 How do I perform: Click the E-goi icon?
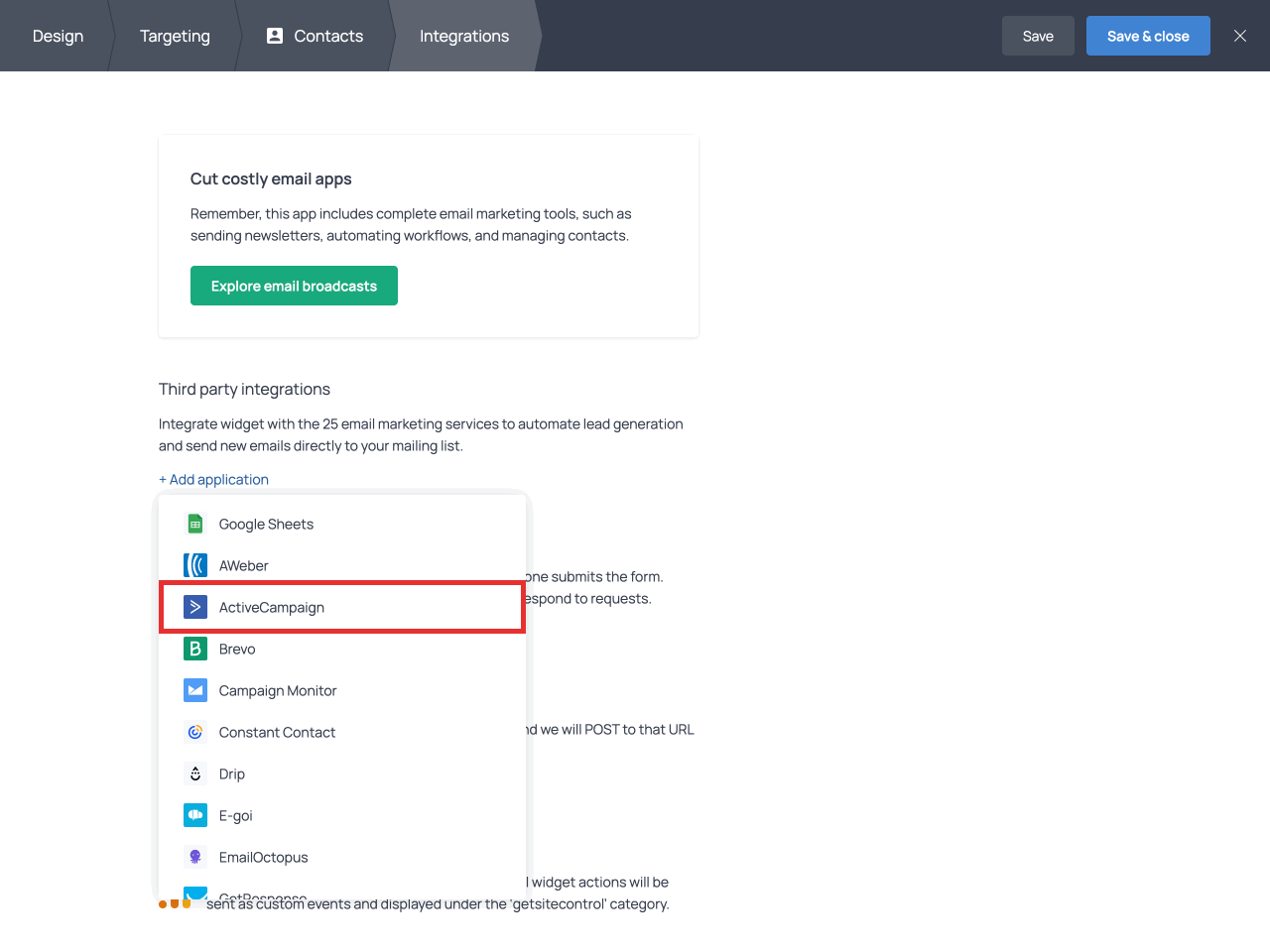[195, 815]
